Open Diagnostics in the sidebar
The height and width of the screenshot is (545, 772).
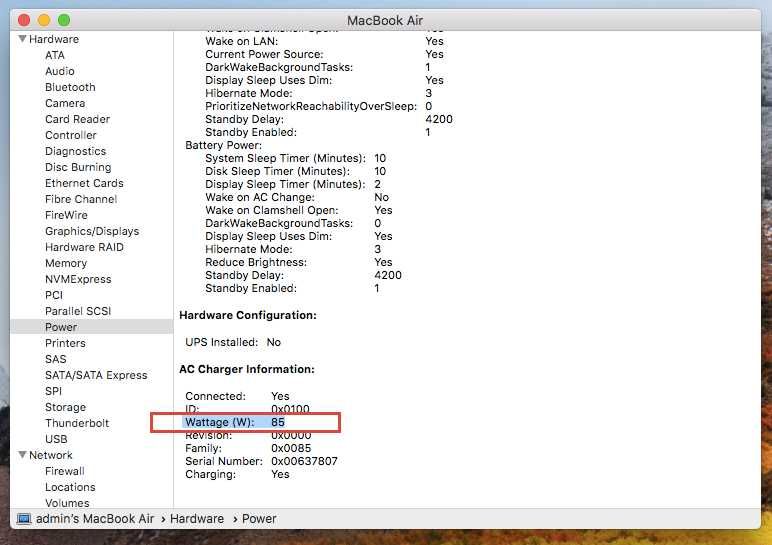tap(75, 151)
